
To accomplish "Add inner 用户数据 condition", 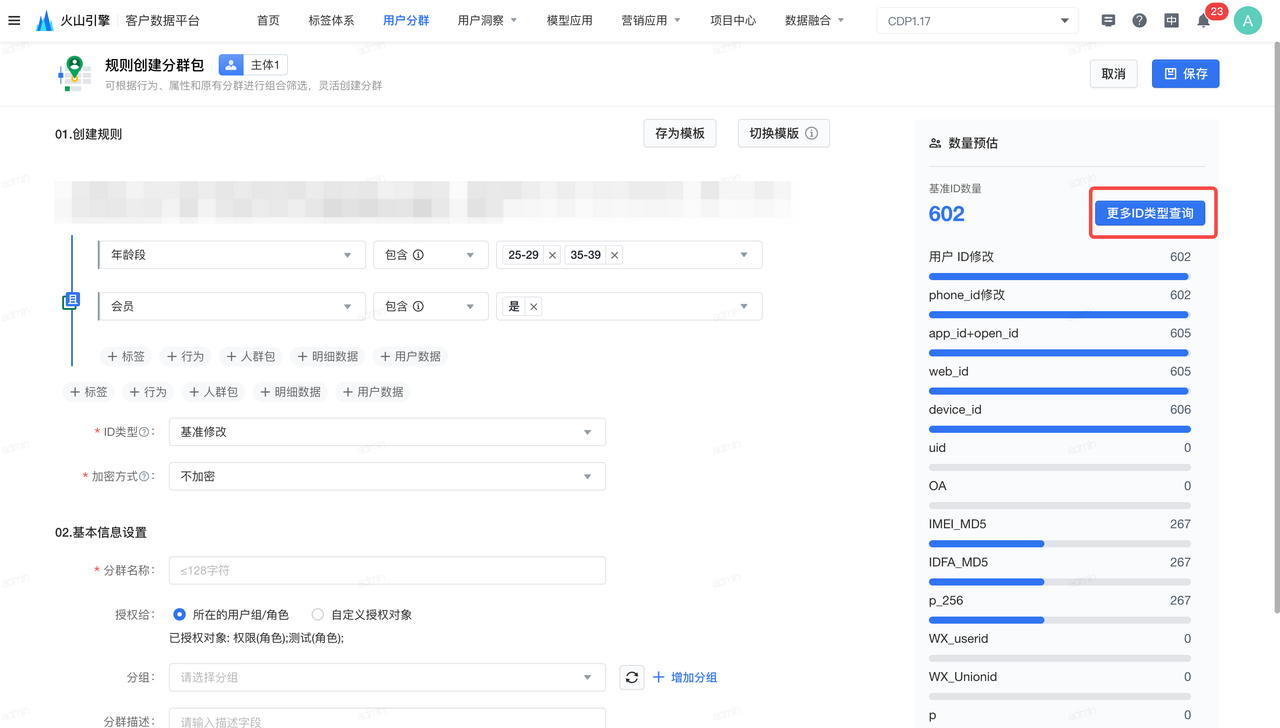I will point(410,356).
